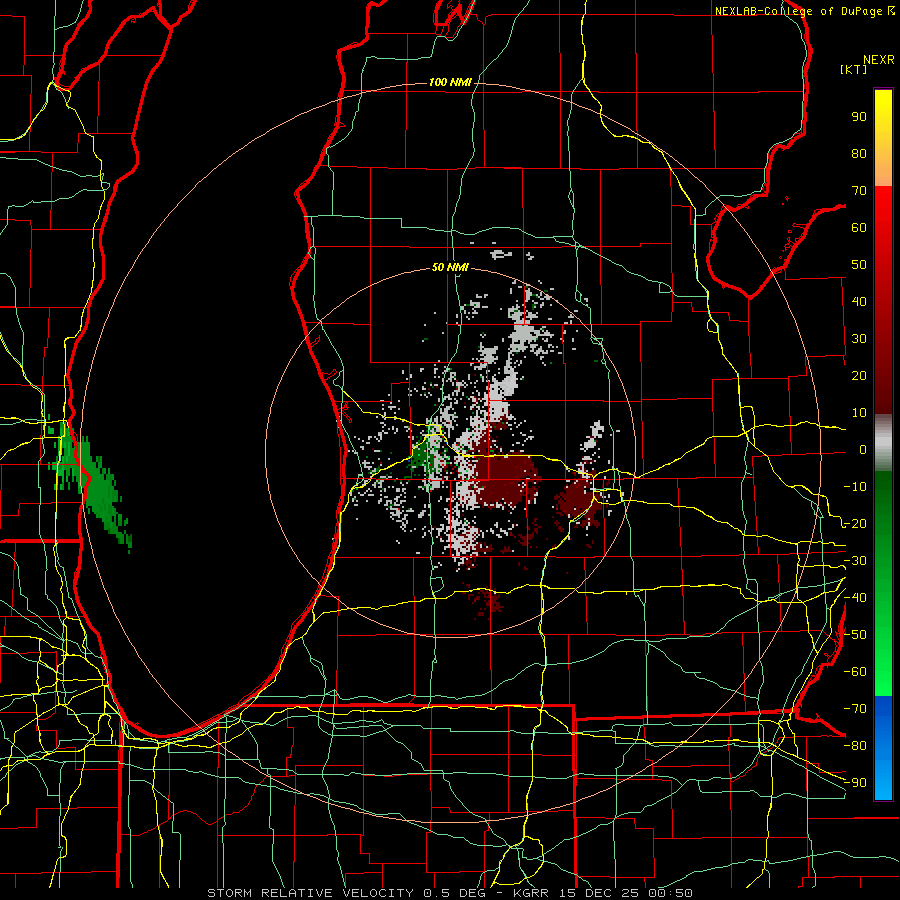The width and height of the screenshot is (900, 900).
Task: Click the 50 NMI range ring label
Action: pyautogui.click(x=450, y=267)
